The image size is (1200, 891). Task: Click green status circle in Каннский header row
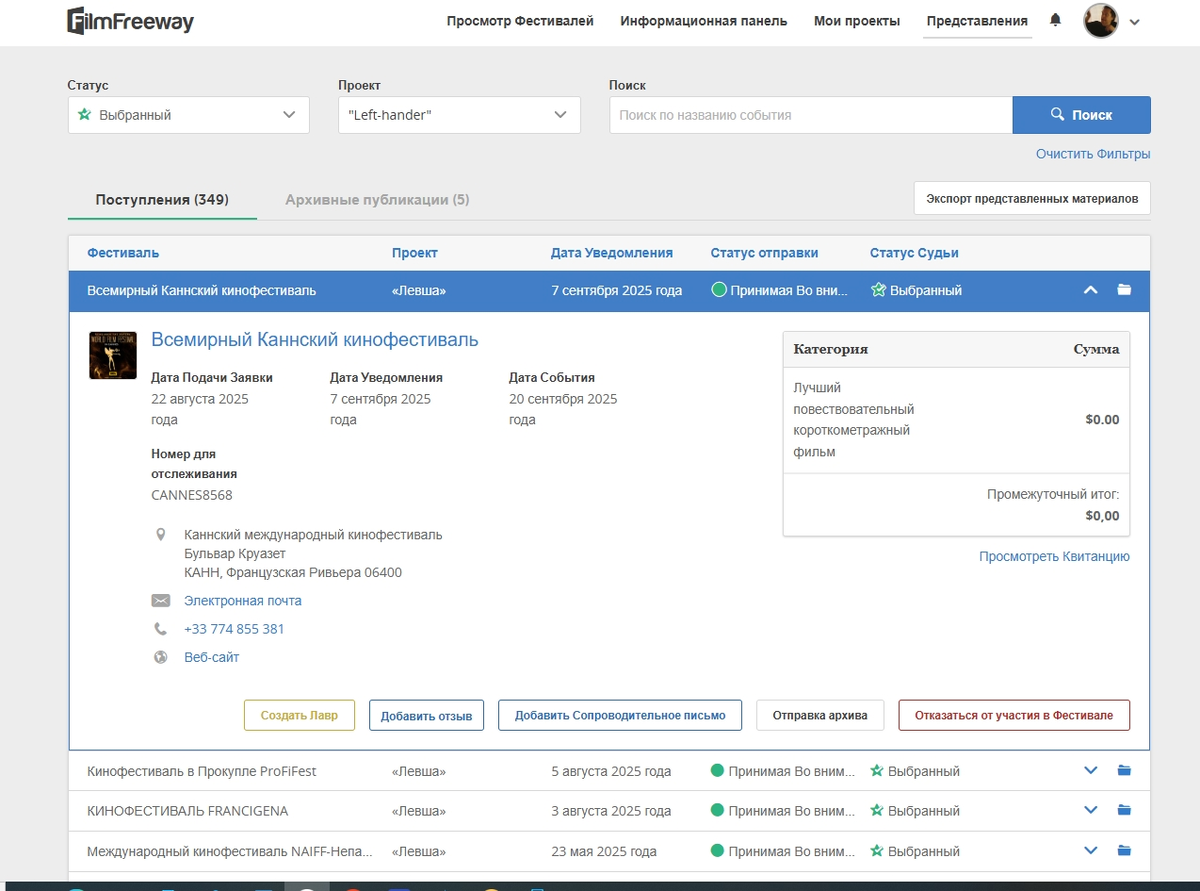click(x=718, y=290)
